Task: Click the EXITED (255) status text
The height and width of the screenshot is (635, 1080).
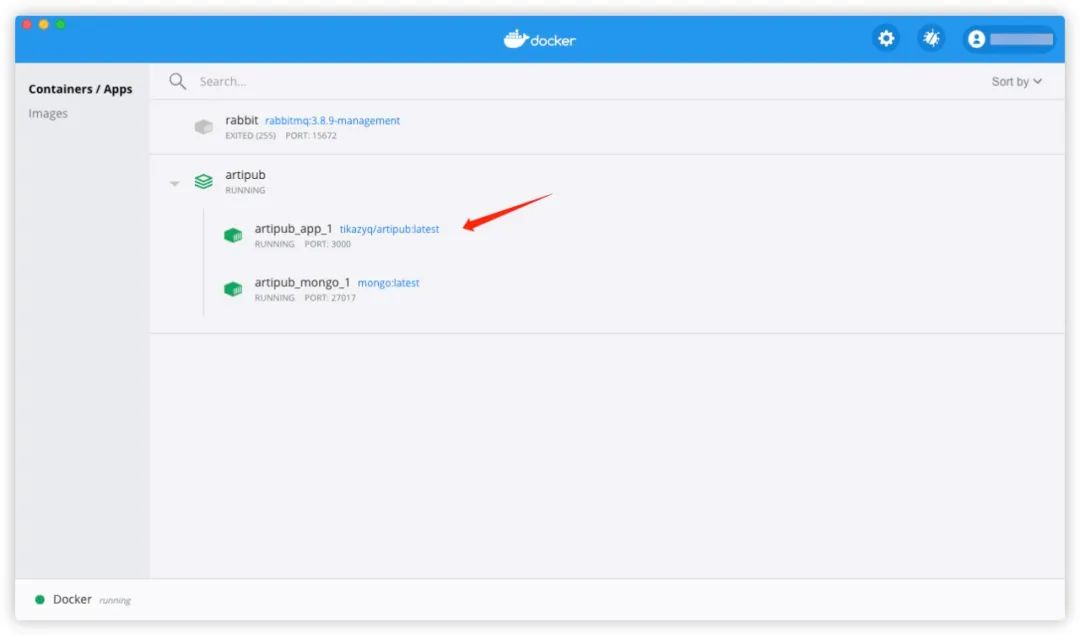Action: pyautogui.click(x=250, y=136)
